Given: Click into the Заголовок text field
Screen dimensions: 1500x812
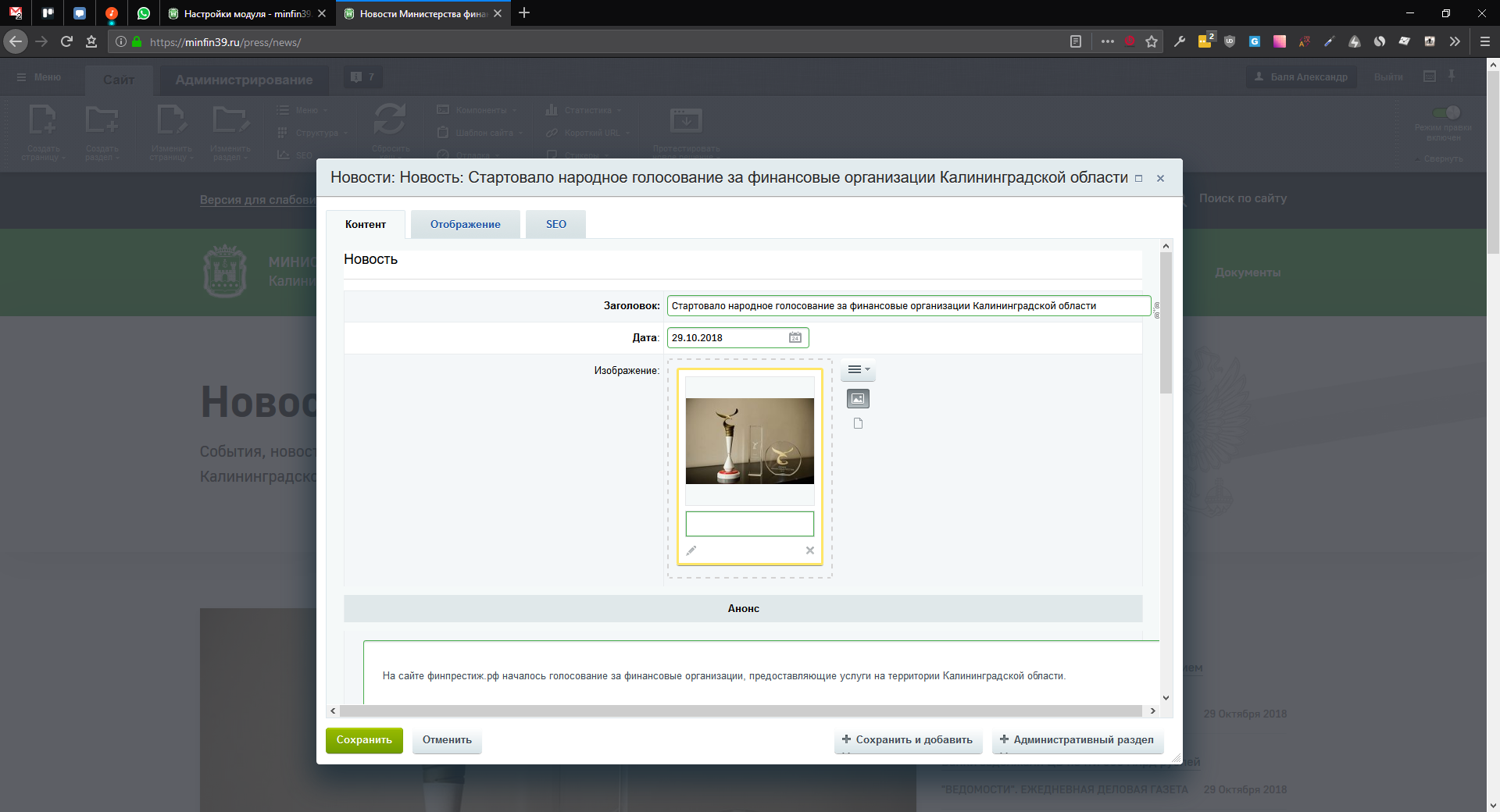Looking at the screenshot, I should (x=908, y=306).
